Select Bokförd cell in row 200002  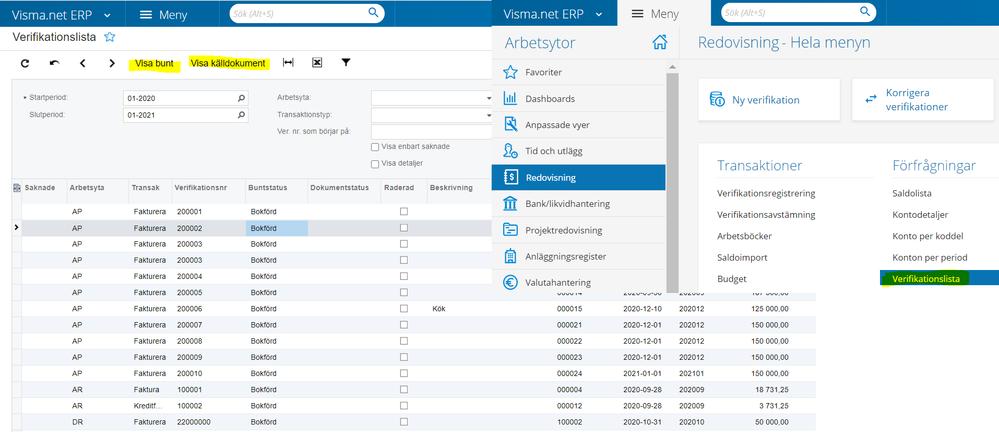[x=277, y=228]
